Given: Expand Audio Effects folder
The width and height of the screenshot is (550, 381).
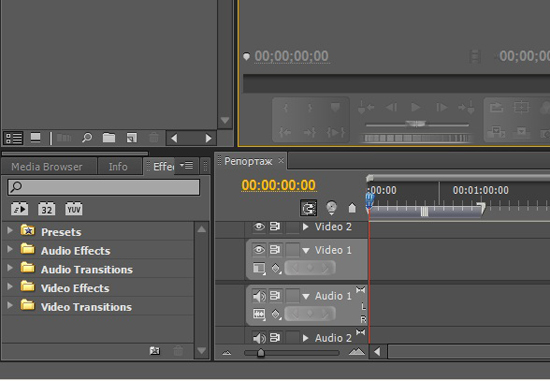Looking at the screenshot, I should coord(10,249).
